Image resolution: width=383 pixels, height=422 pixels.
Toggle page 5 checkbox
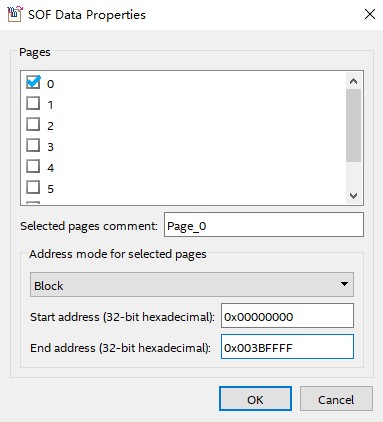point(33,187)
